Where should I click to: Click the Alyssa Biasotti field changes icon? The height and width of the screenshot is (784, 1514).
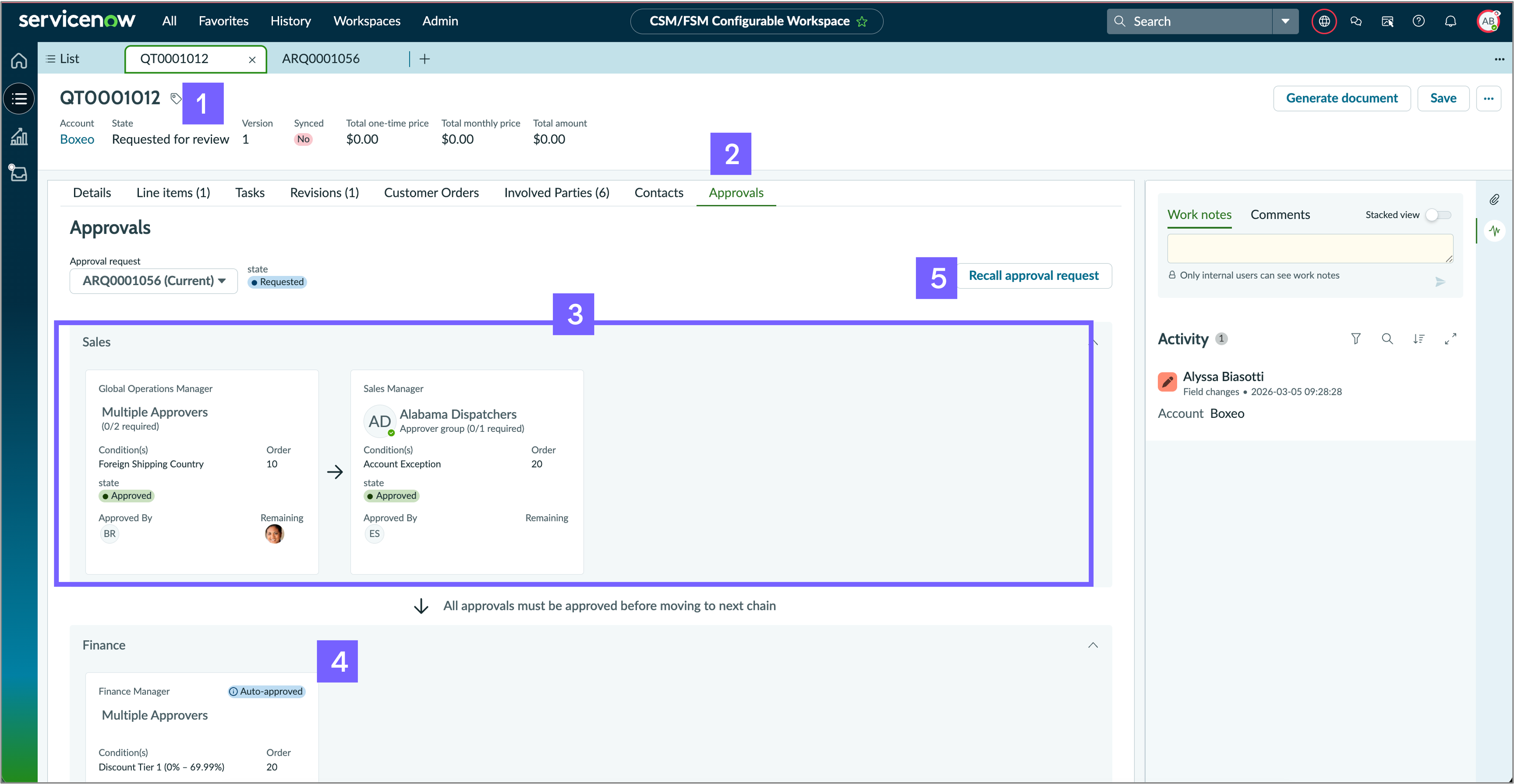[x=1167, y=382]
